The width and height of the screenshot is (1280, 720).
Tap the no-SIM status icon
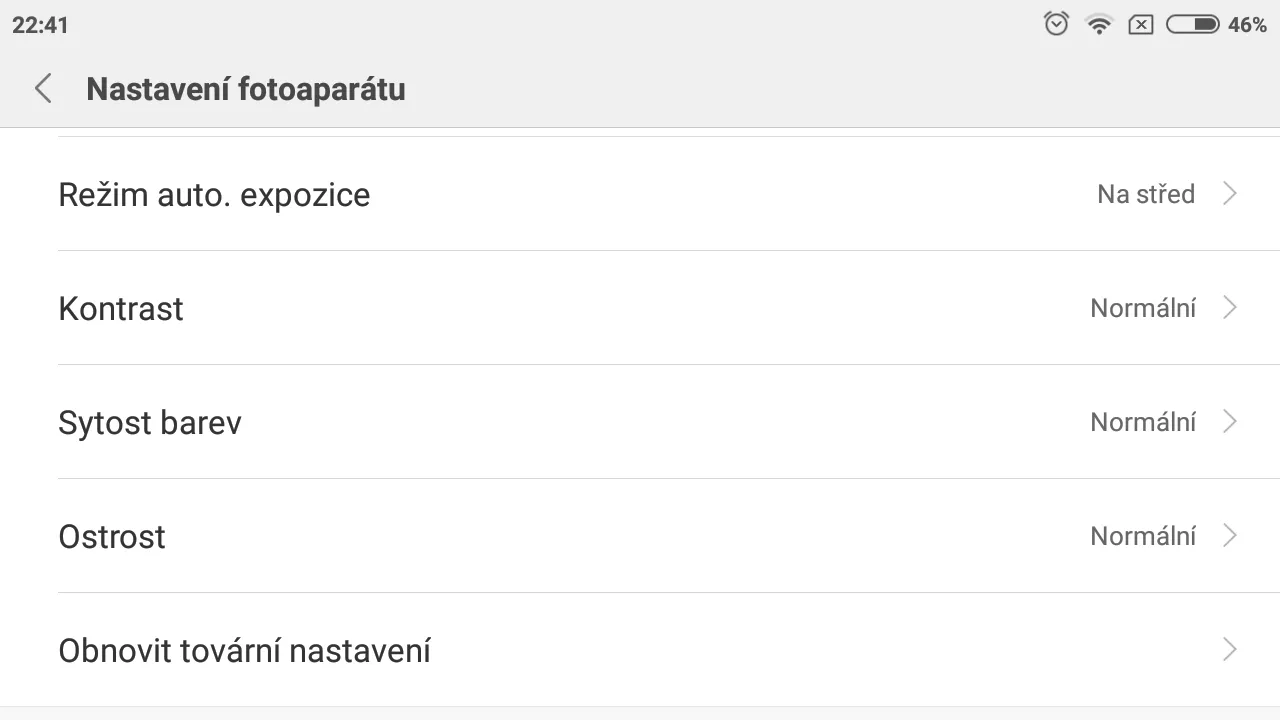[1141, 25]
